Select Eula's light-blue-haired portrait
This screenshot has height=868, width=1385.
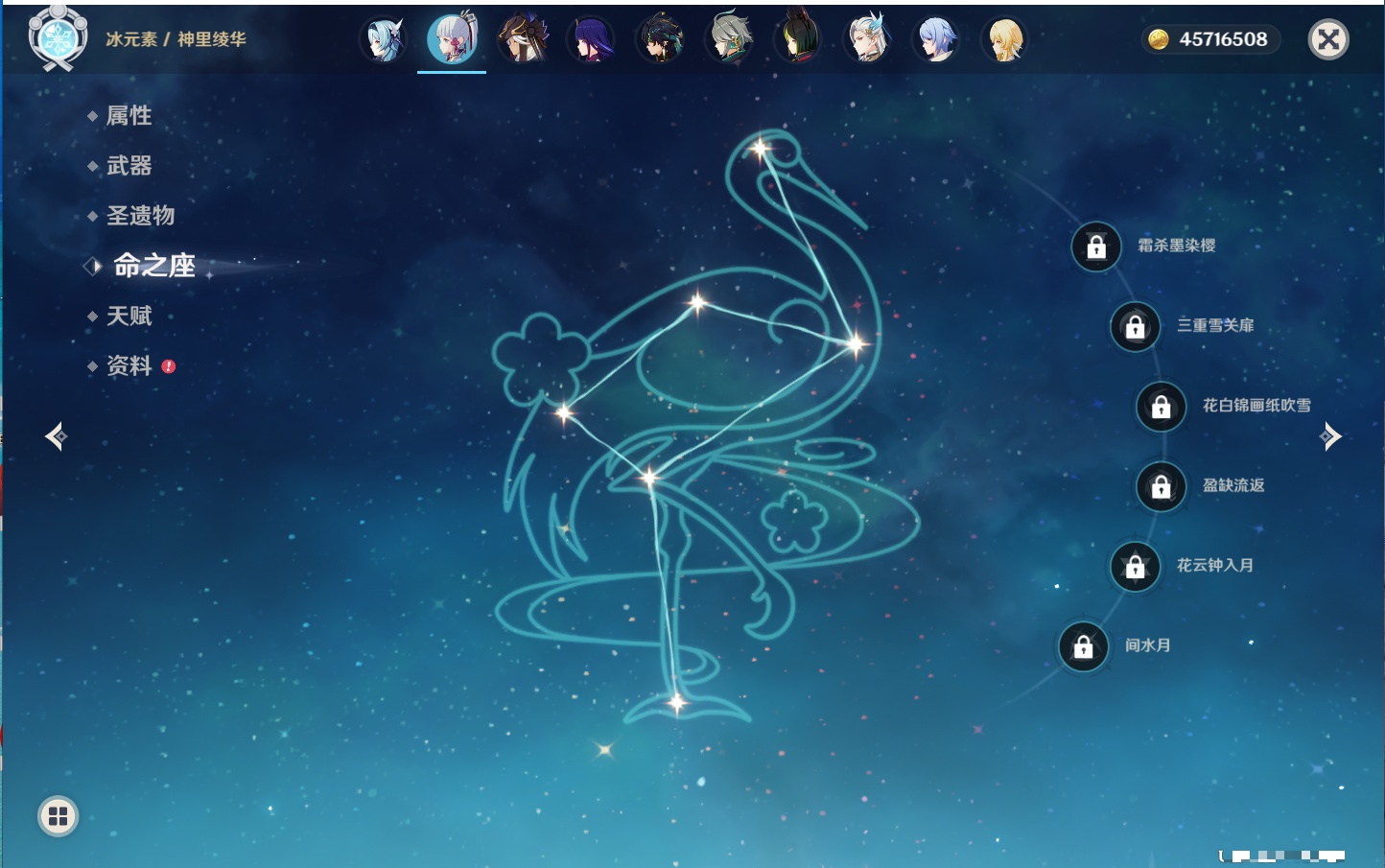[384, 40]
